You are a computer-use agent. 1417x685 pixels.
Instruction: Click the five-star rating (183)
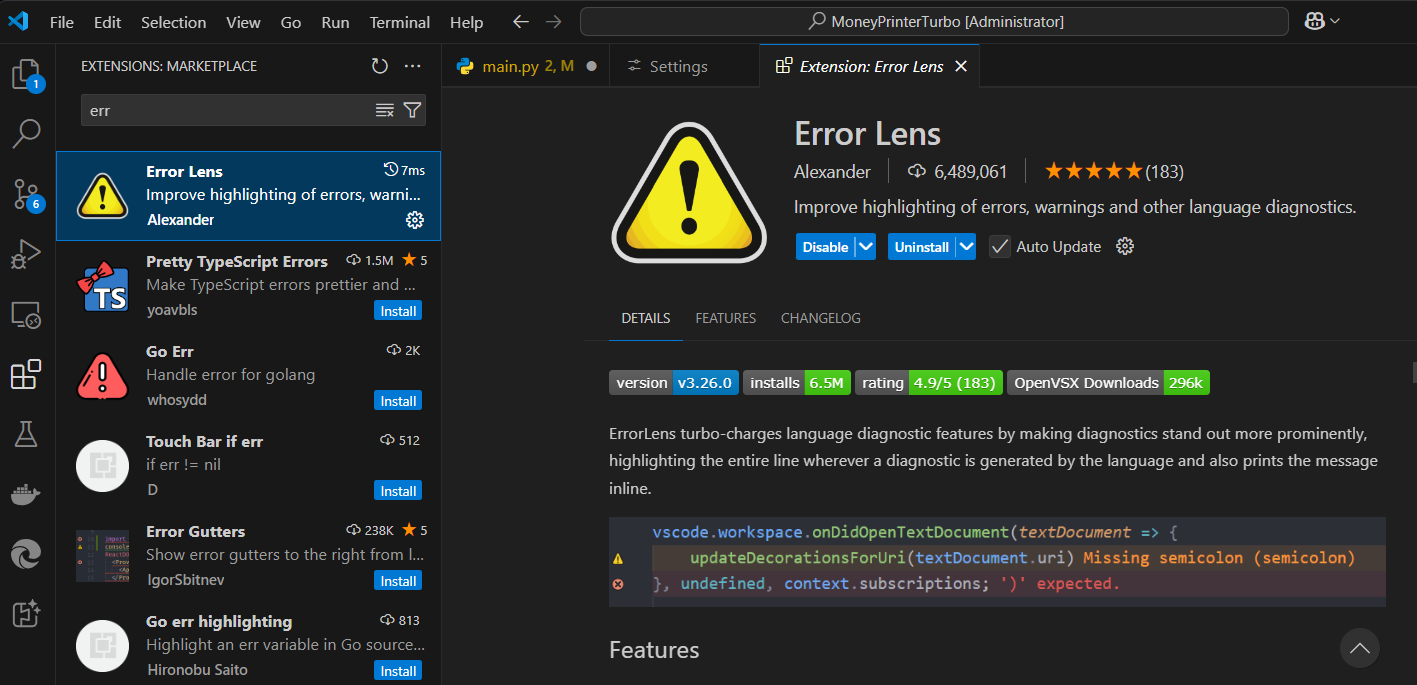click(x=1114, y=172)
